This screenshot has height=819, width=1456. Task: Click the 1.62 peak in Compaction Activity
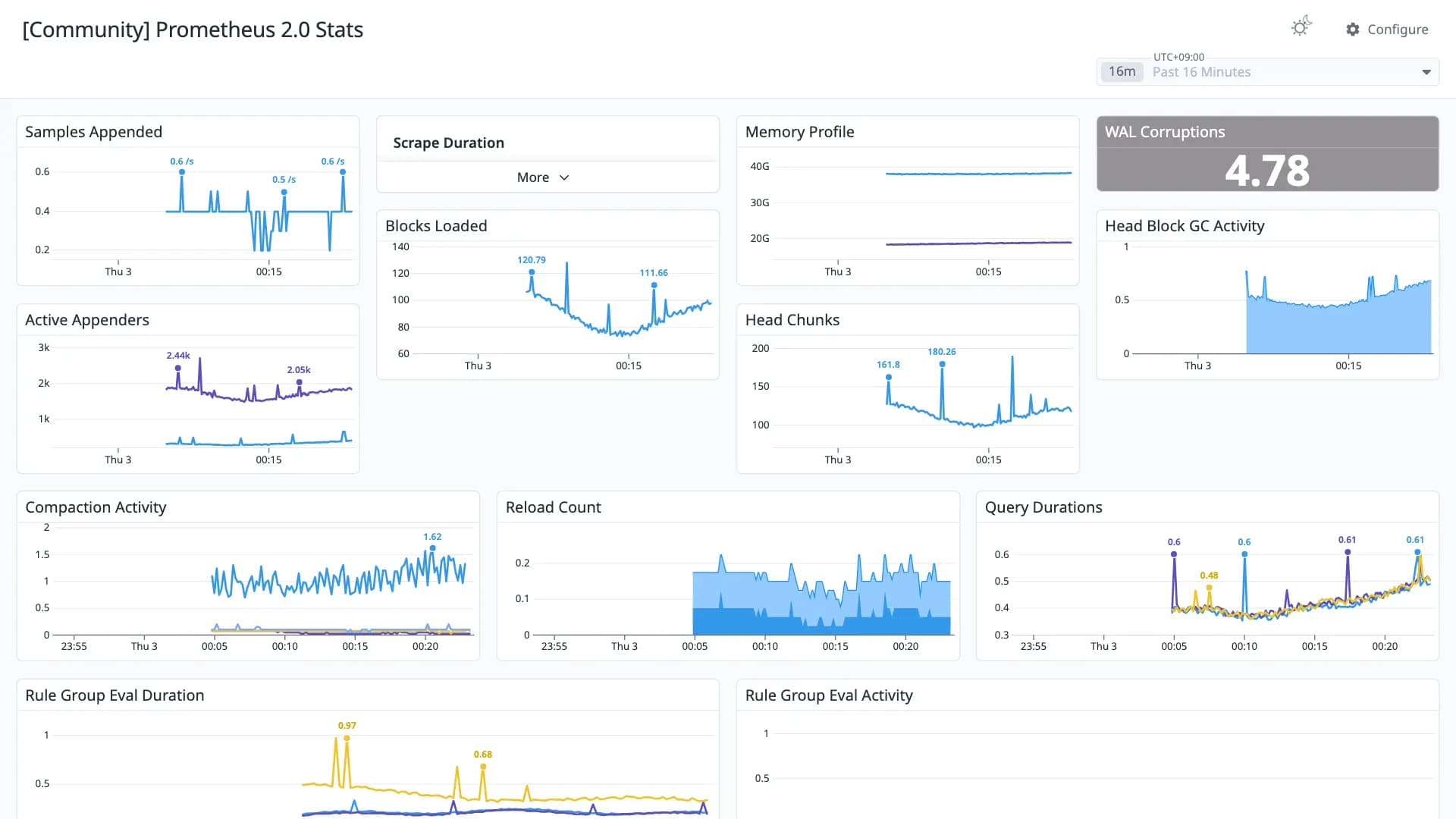point(432,548)
